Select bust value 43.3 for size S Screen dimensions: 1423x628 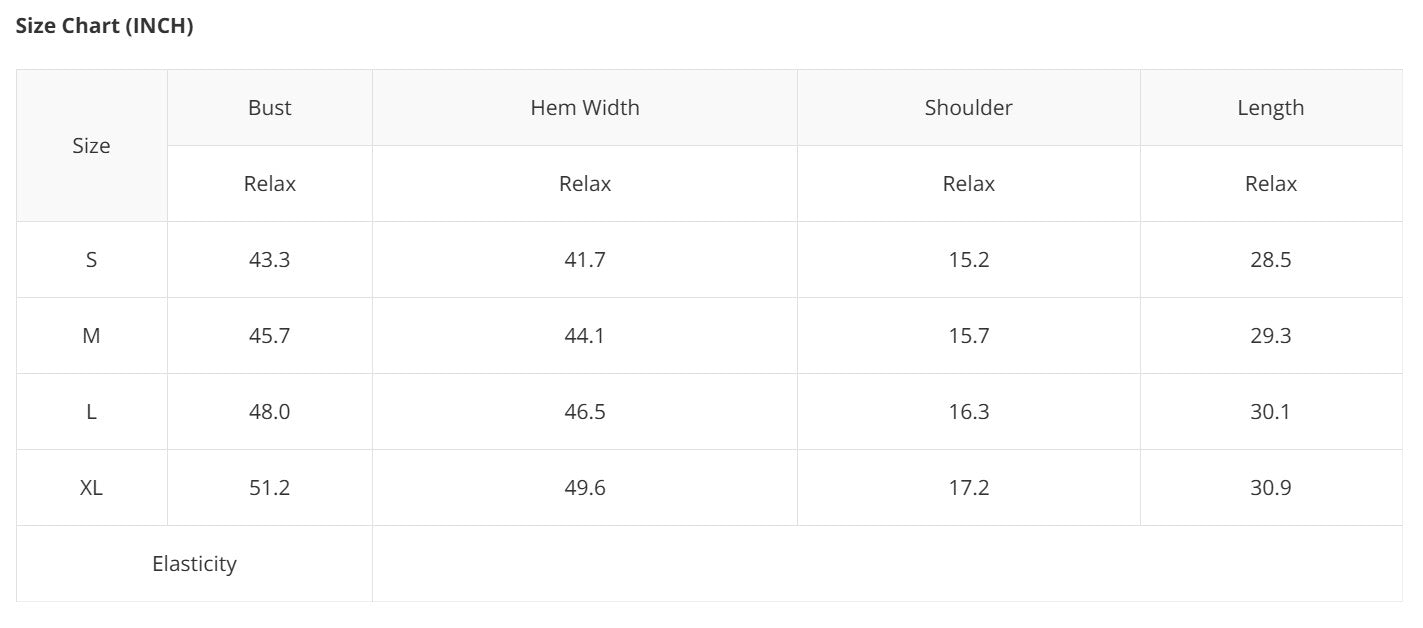pyautogui.click(x=270, y=260)
